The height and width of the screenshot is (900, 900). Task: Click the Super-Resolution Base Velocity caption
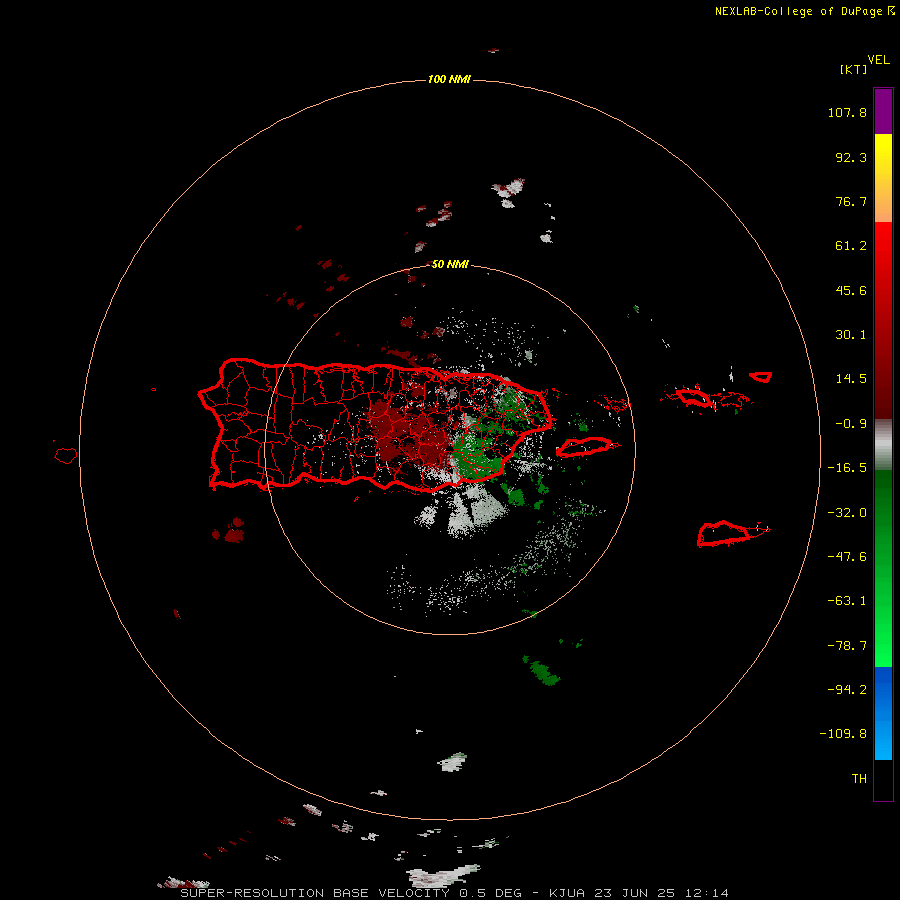[x=455, y=893]
